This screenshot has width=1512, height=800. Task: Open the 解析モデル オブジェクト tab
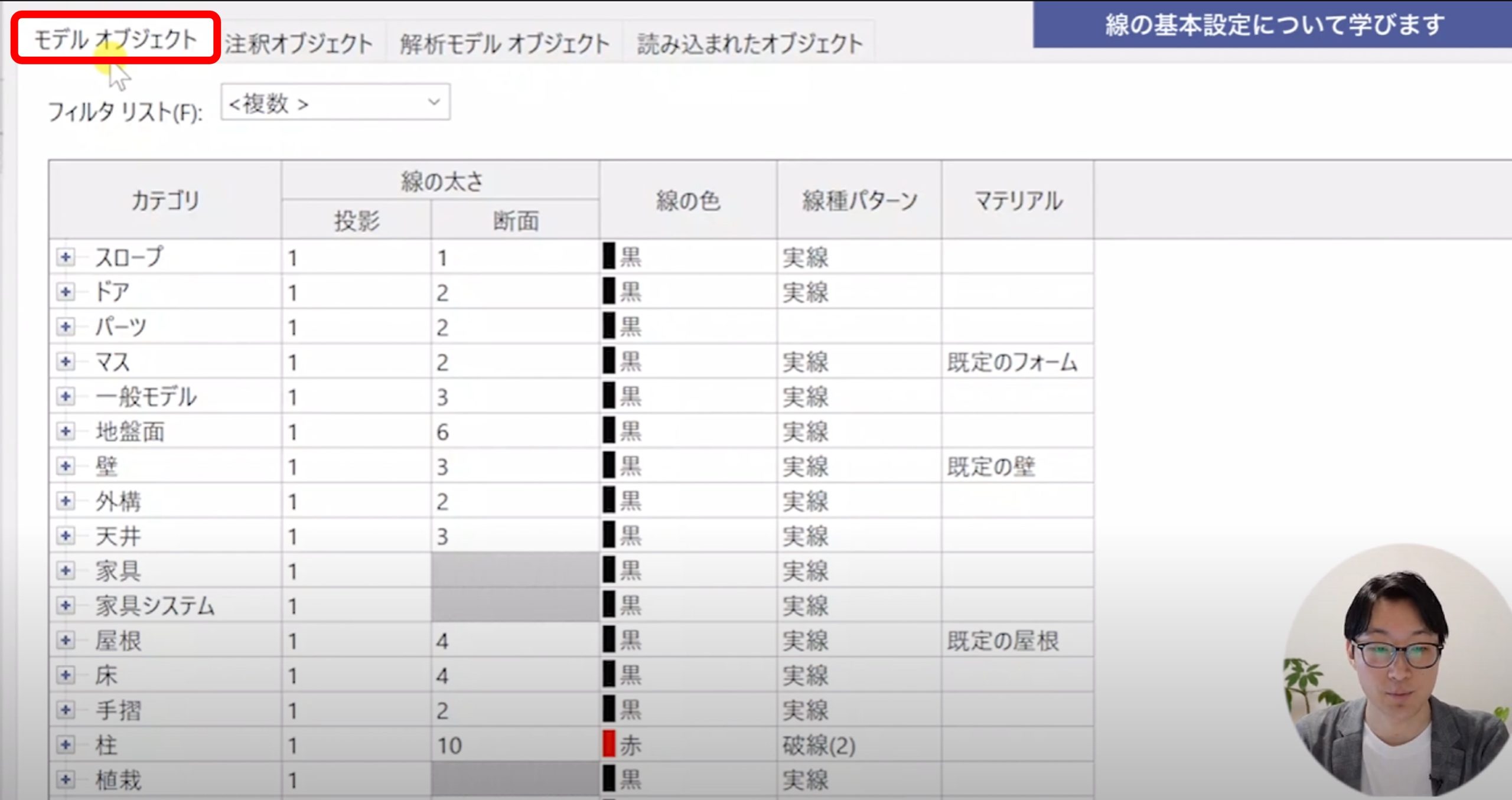[504, 43]
